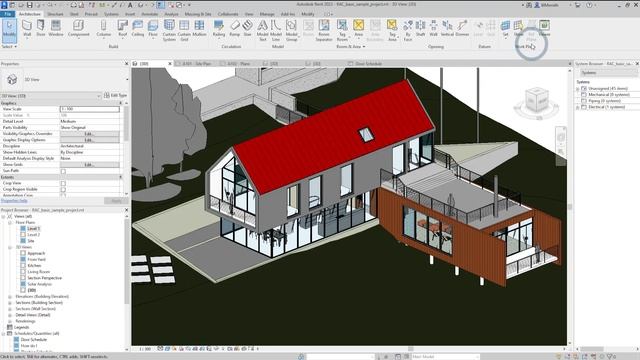Select the Model Text tool

[x=262, y=31]
